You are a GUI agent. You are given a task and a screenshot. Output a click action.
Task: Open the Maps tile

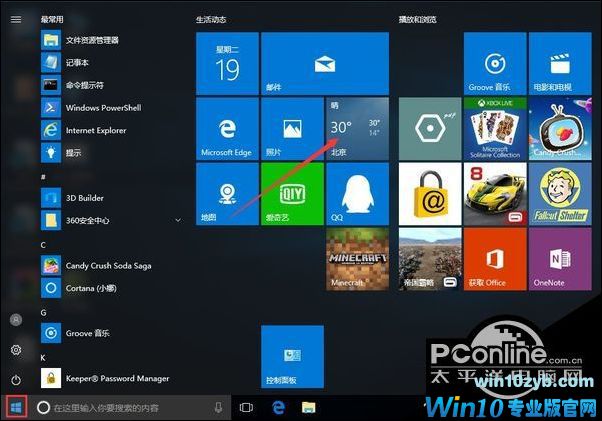click(226, 194)
